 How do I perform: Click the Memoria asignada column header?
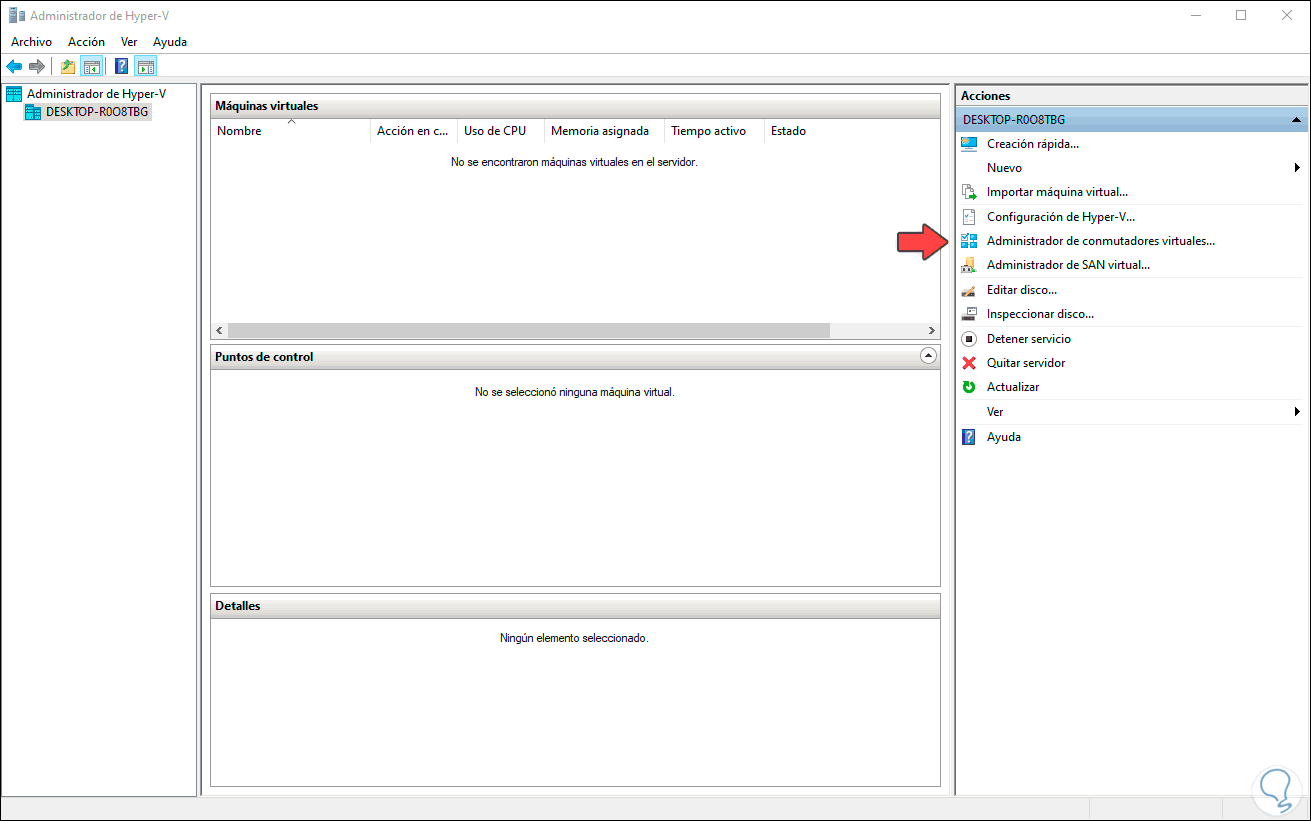coord(604,131)
